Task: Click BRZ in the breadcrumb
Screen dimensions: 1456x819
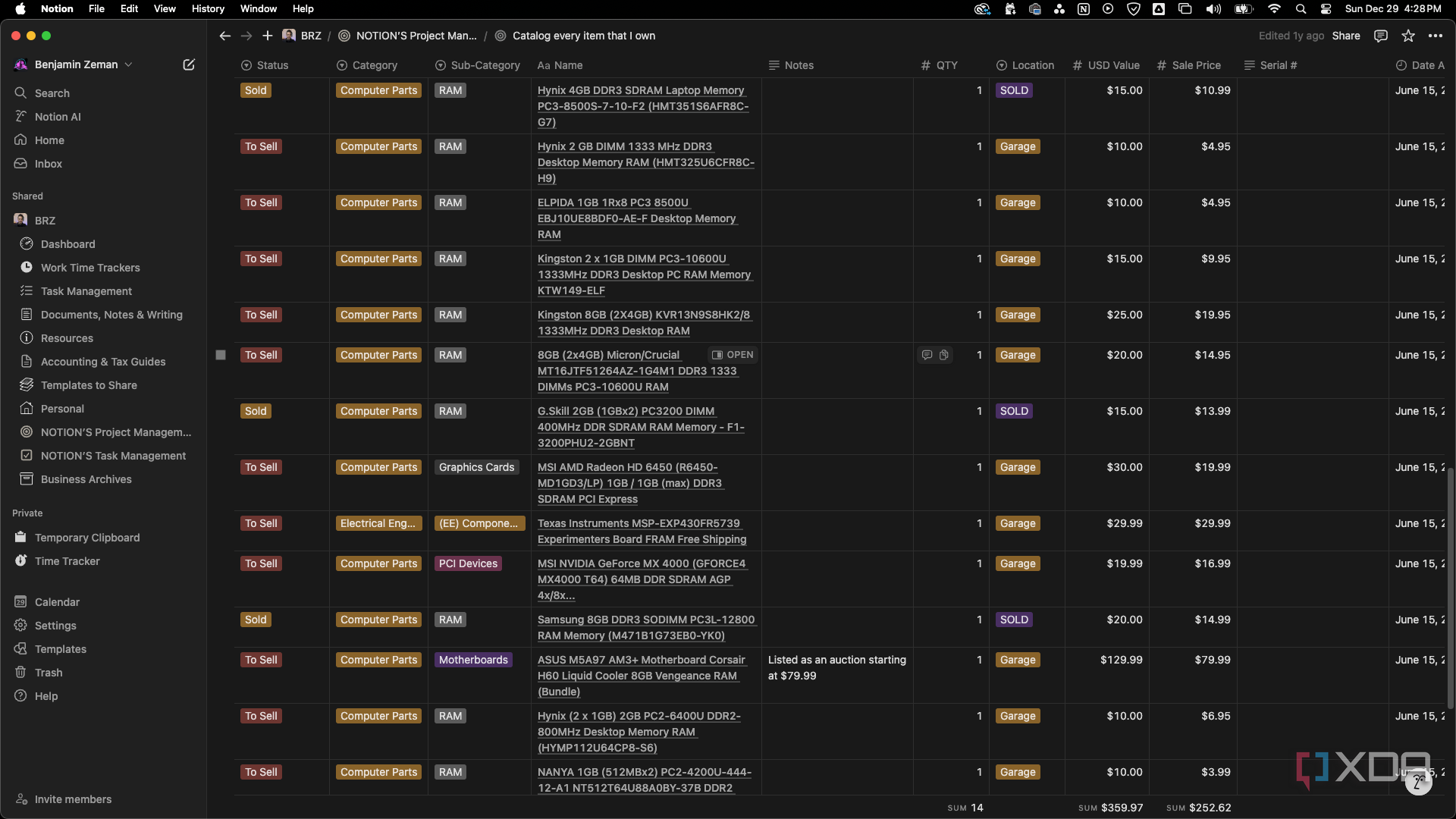Action: point(302,36)
